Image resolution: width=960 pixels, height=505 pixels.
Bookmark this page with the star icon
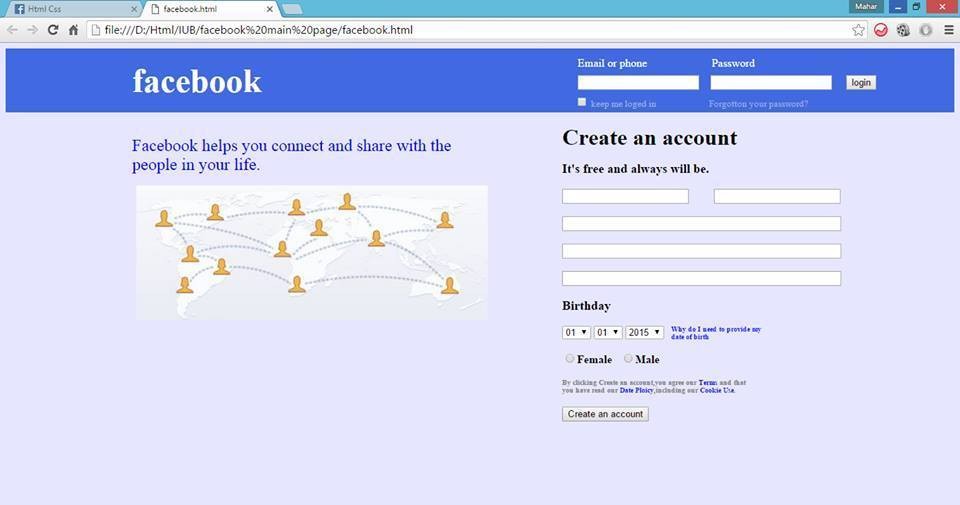858,30
